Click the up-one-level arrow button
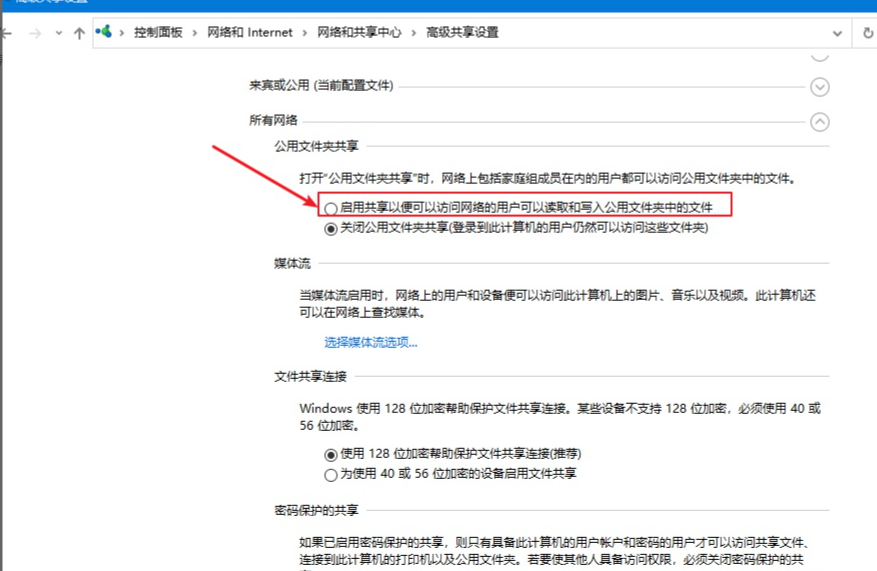 [79, 33]
